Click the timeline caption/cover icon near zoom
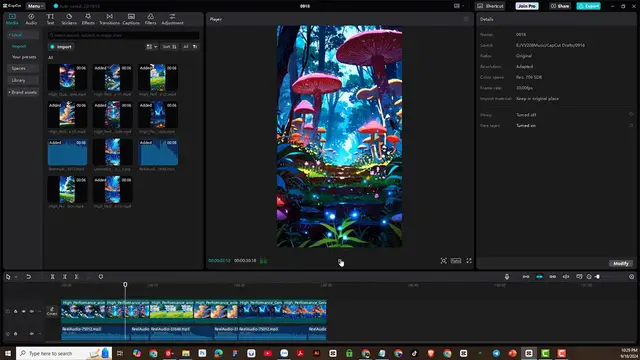The width and height of the screenshot is (640, 360). click(579, 277)
